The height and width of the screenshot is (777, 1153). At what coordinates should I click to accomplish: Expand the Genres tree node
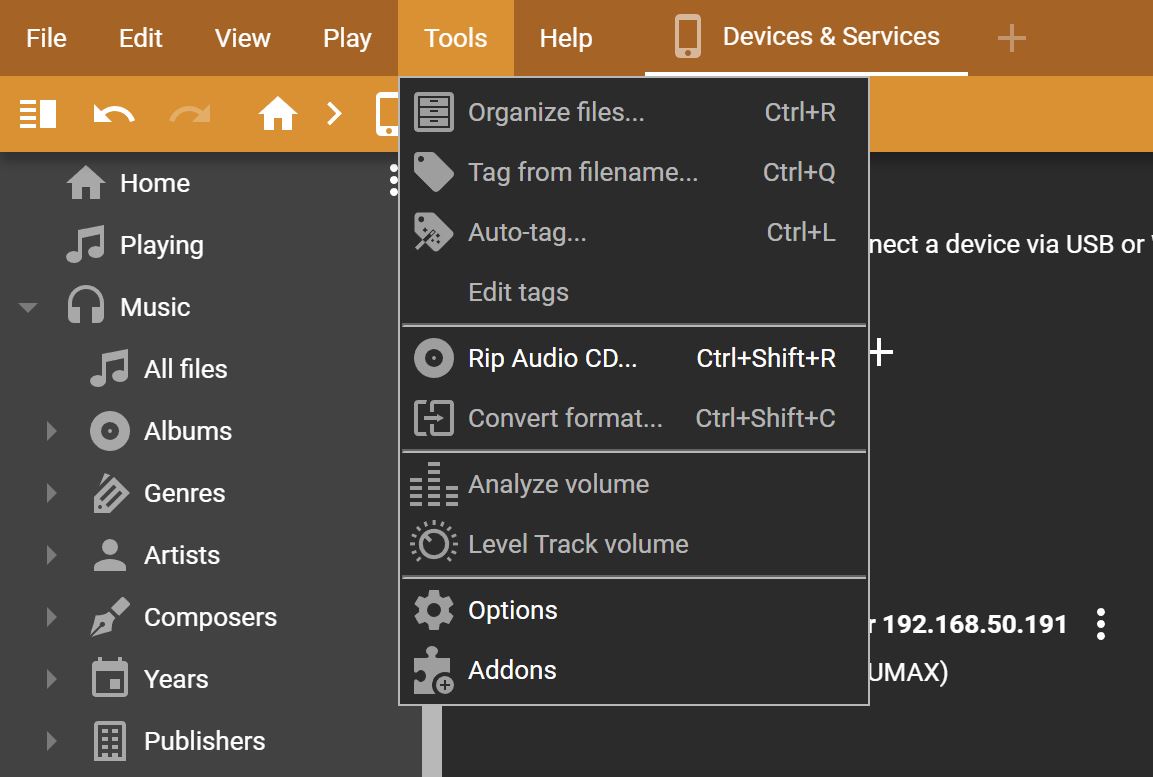[52, 493]
